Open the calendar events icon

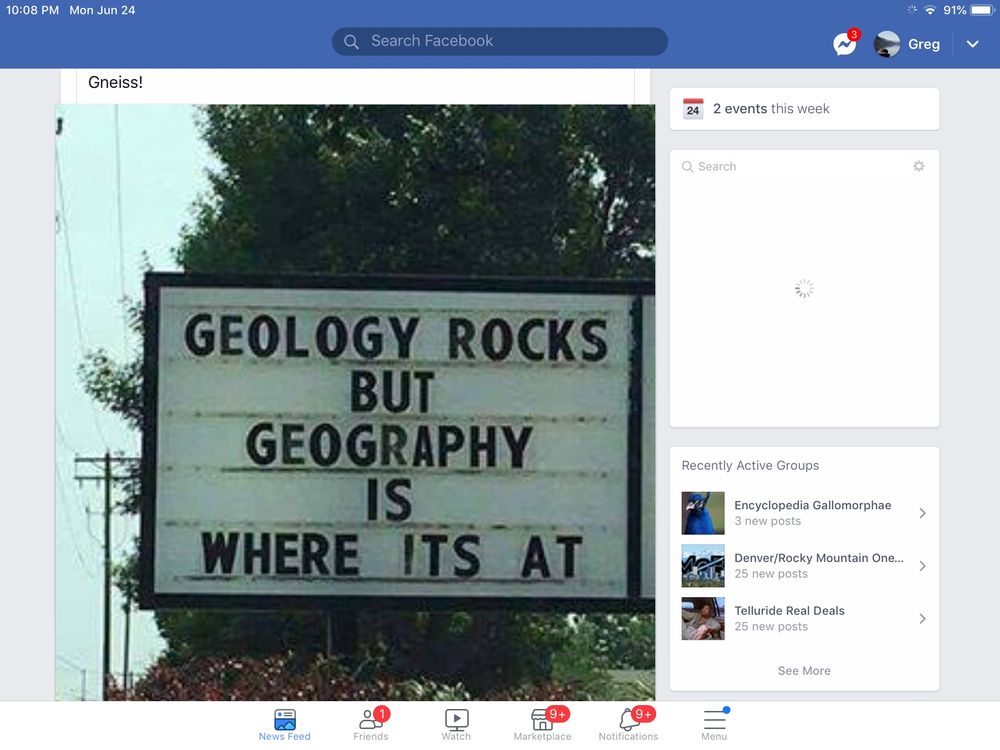(x=693, y=109)
